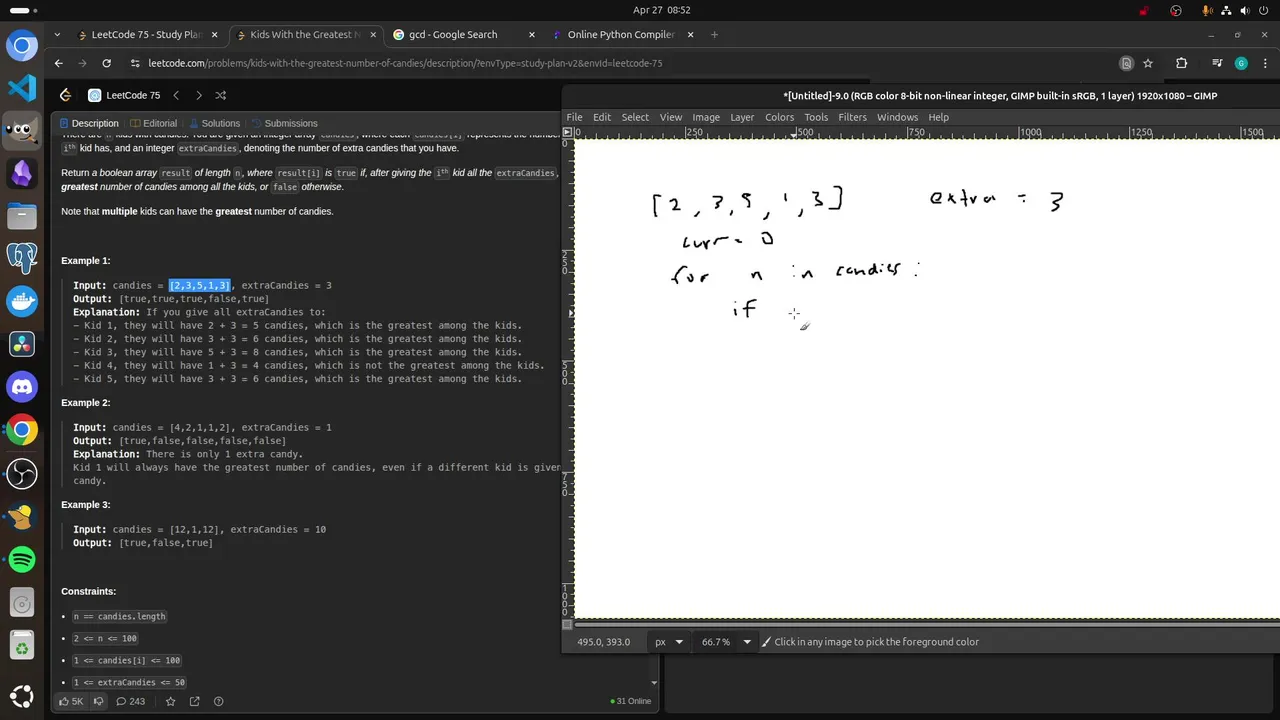
Task: Go to previous problem in LeetCode 75
Action: (x=176, y=95)
